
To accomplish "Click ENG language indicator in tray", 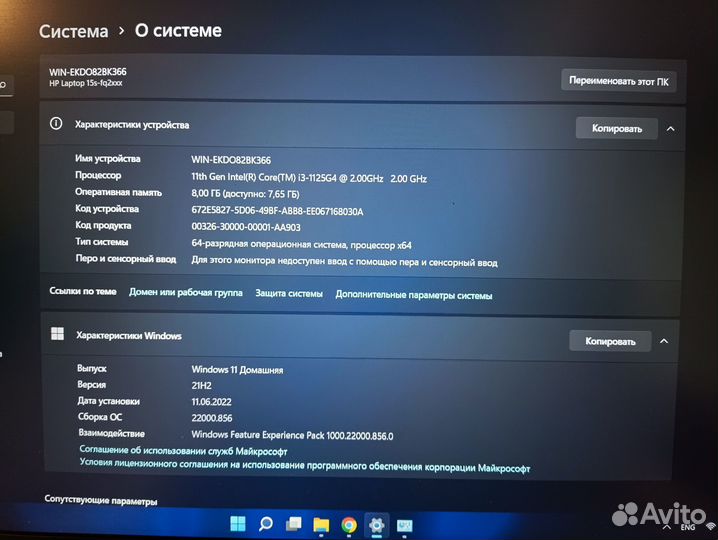I will [x=687, y=527].
